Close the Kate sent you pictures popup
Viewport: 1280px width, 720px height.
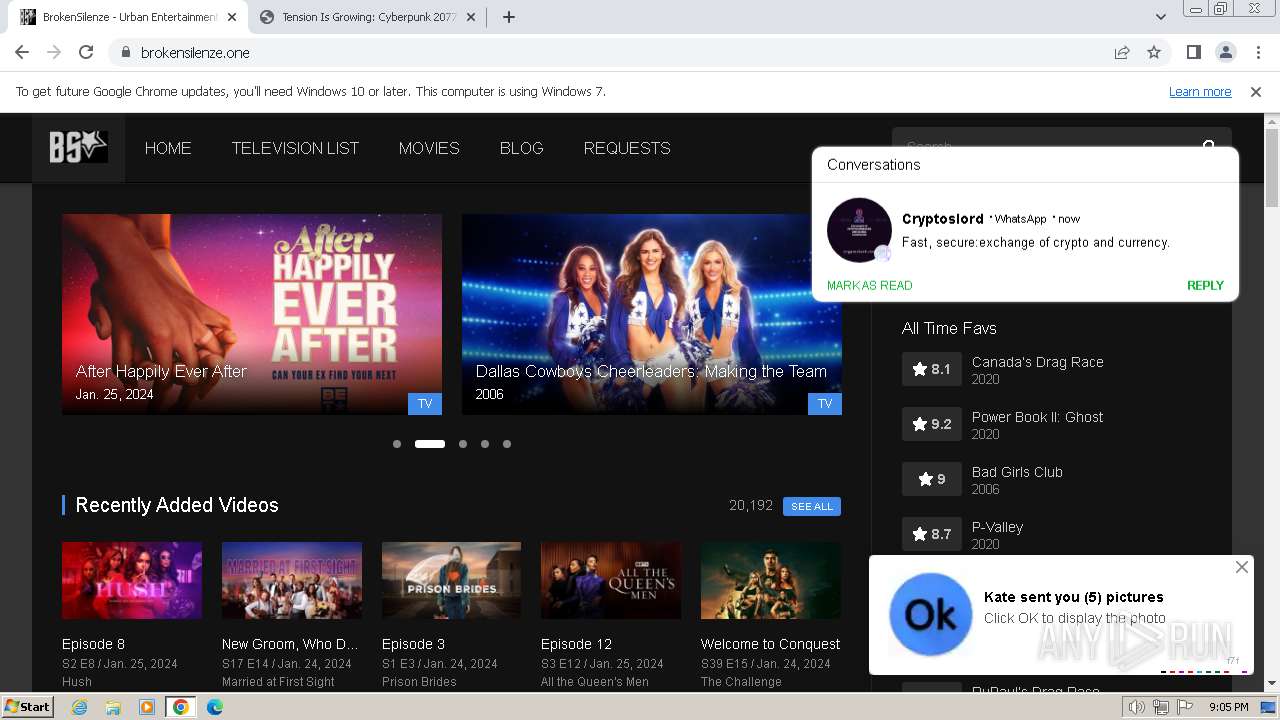(1242, 567)
